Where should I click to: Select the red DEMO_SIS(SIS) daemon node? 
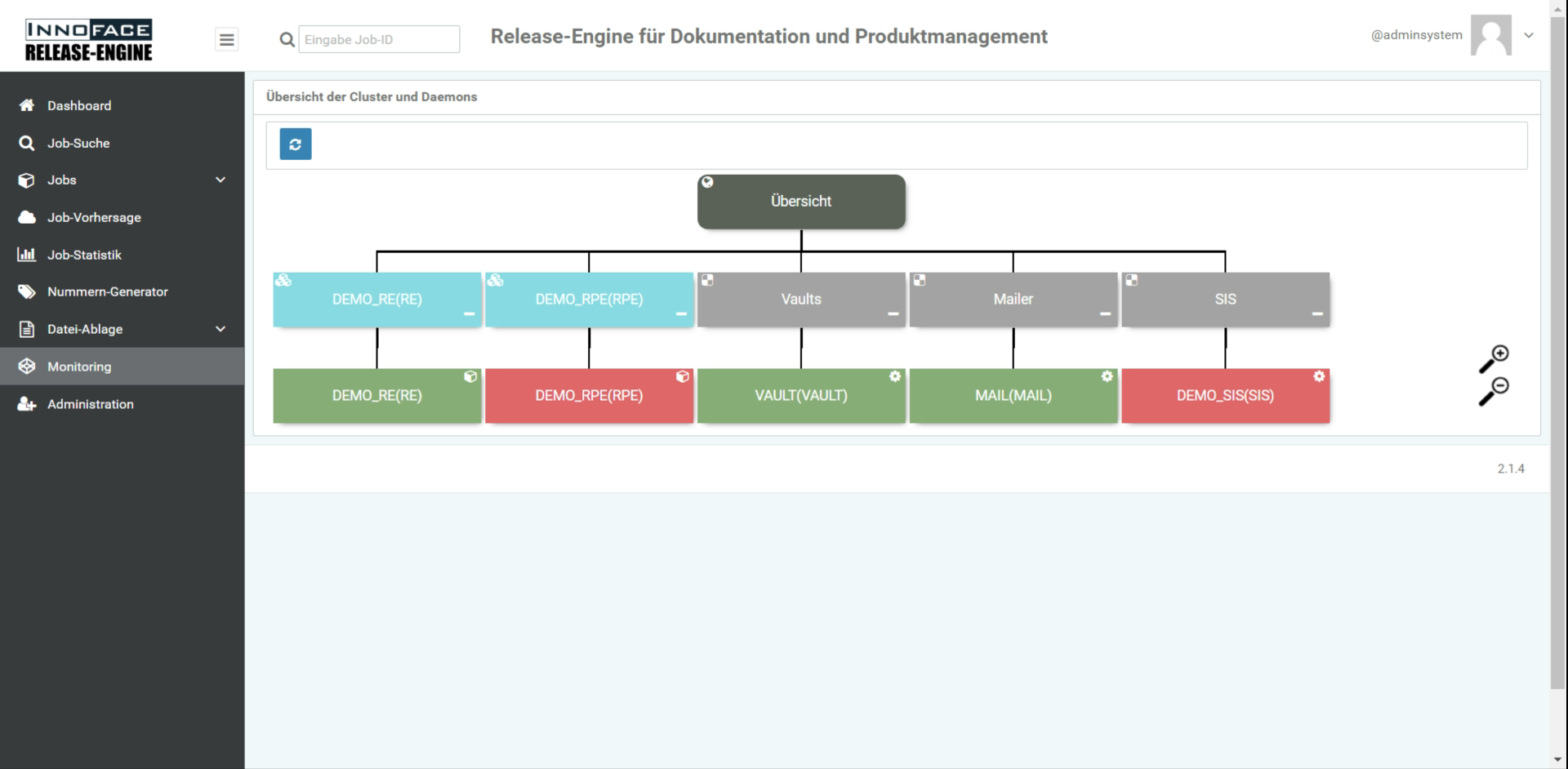(1225, 396)
